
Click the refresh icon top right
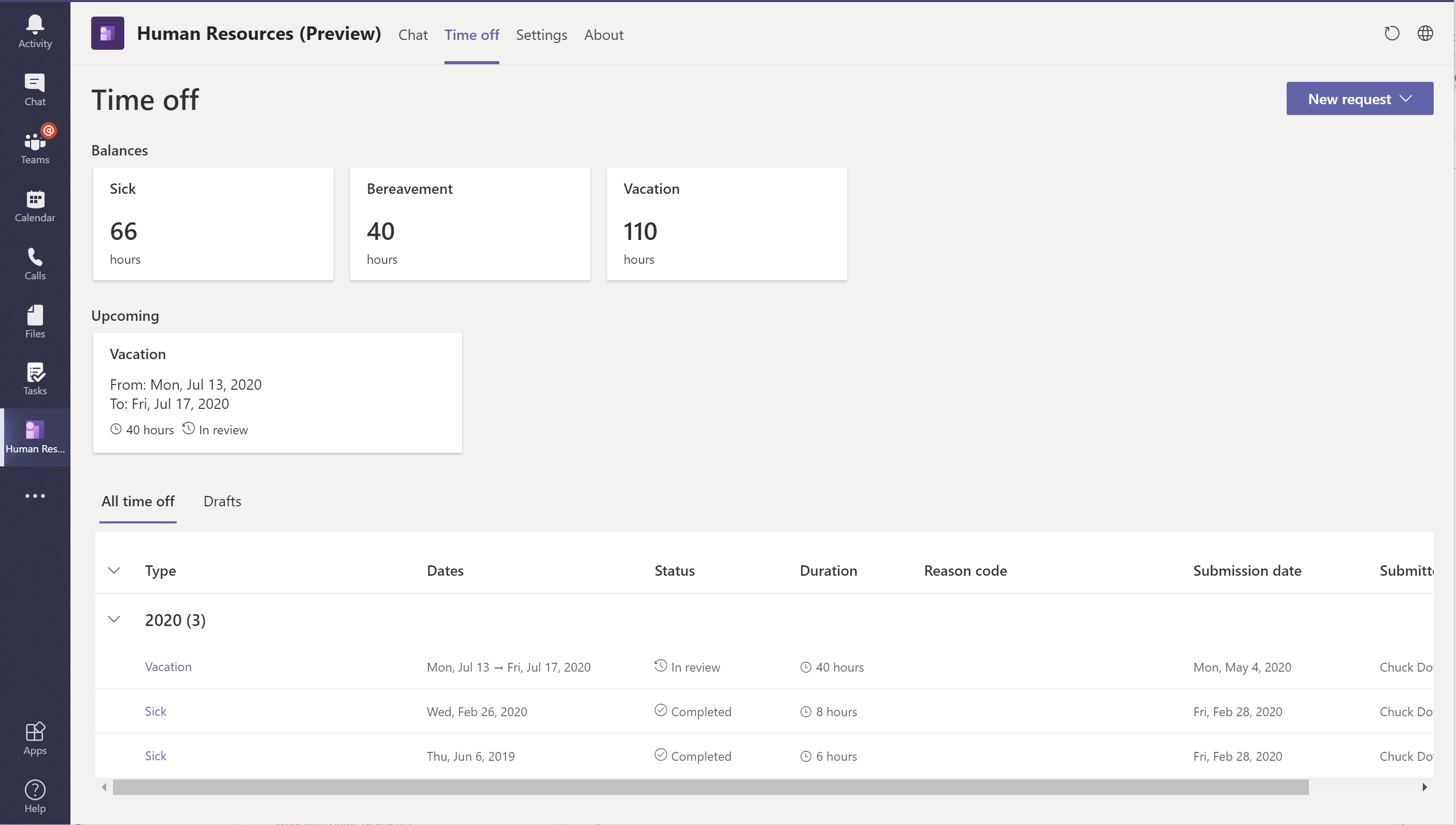tap(1391, 33)
